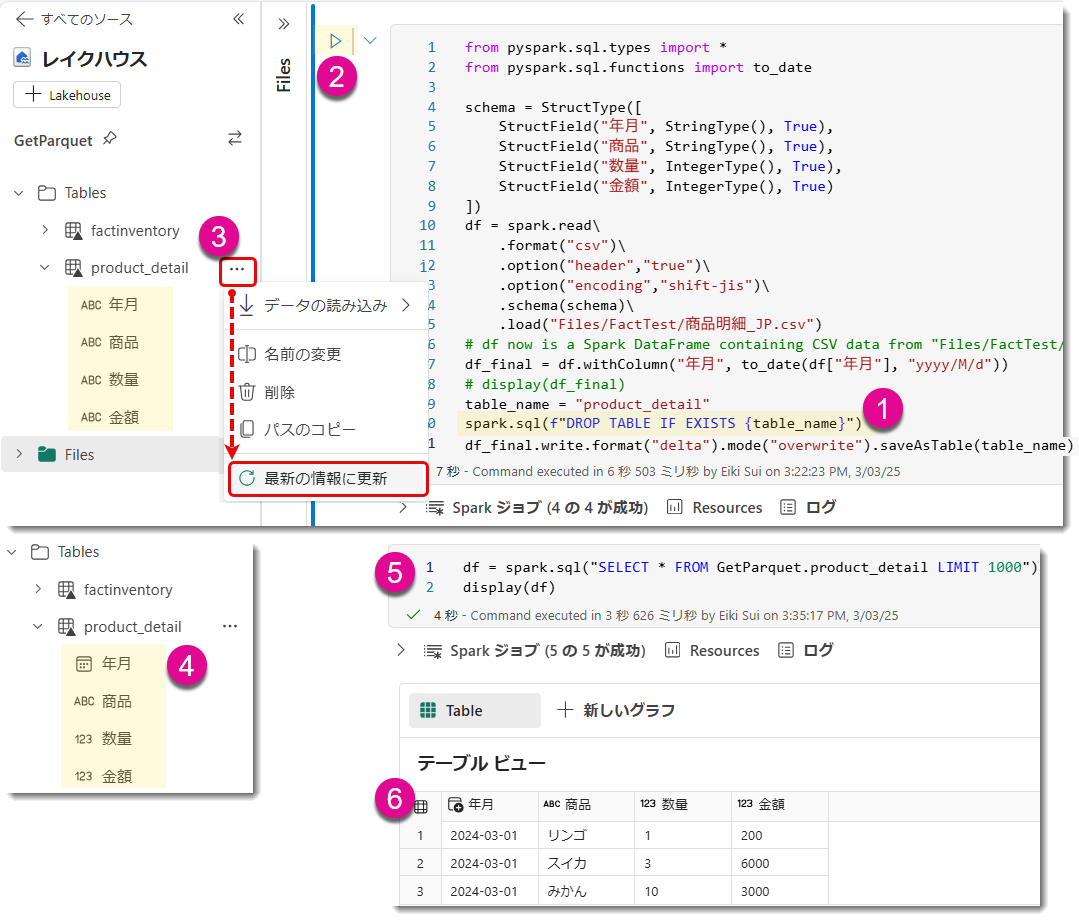Switch to the vertical Files tab
This screenshot has width=1079, height=921.
tap(283, 73)
